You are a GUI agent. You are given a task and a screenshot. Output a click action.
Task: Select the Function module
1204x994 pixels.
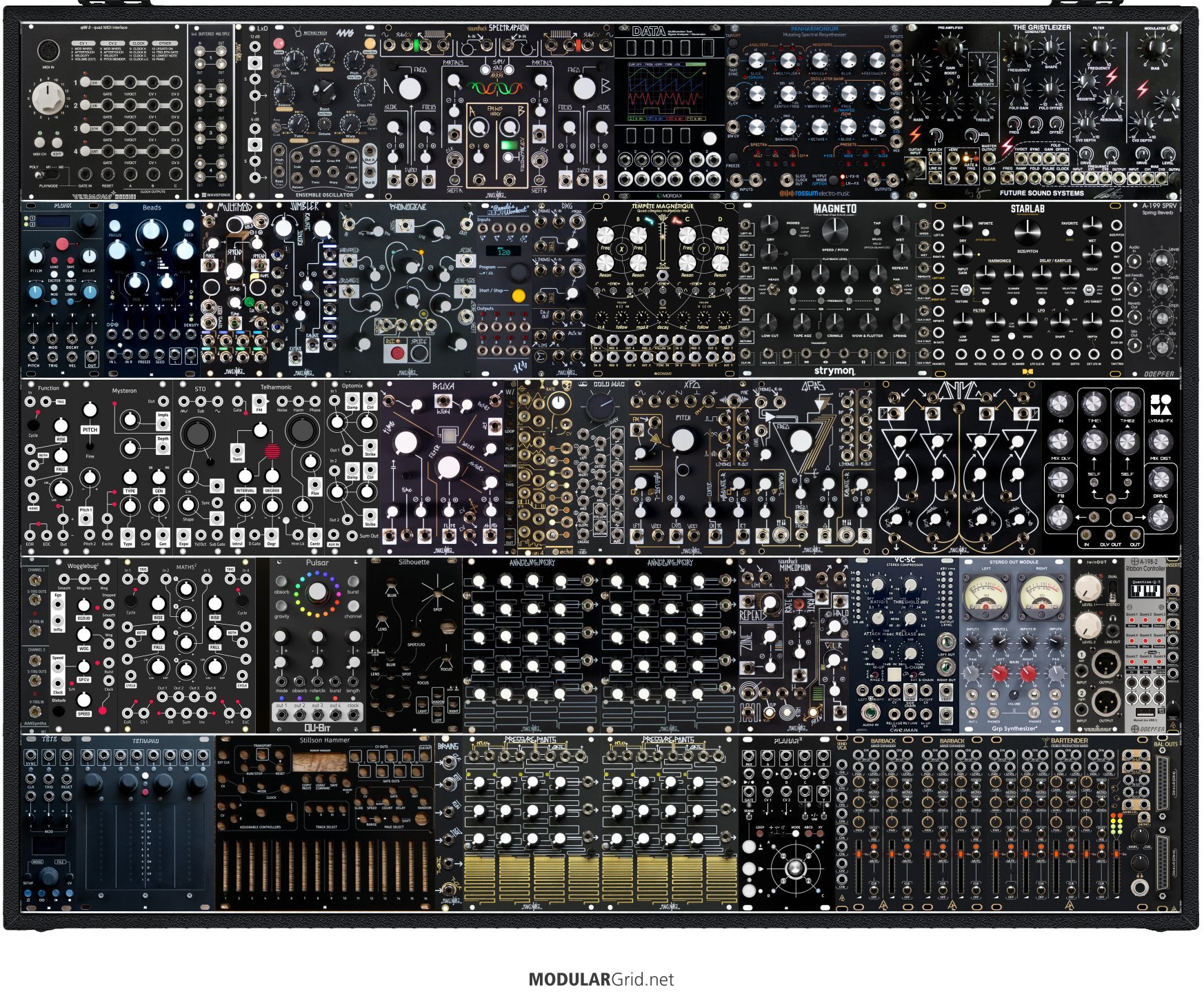click(x=49, y=467)
